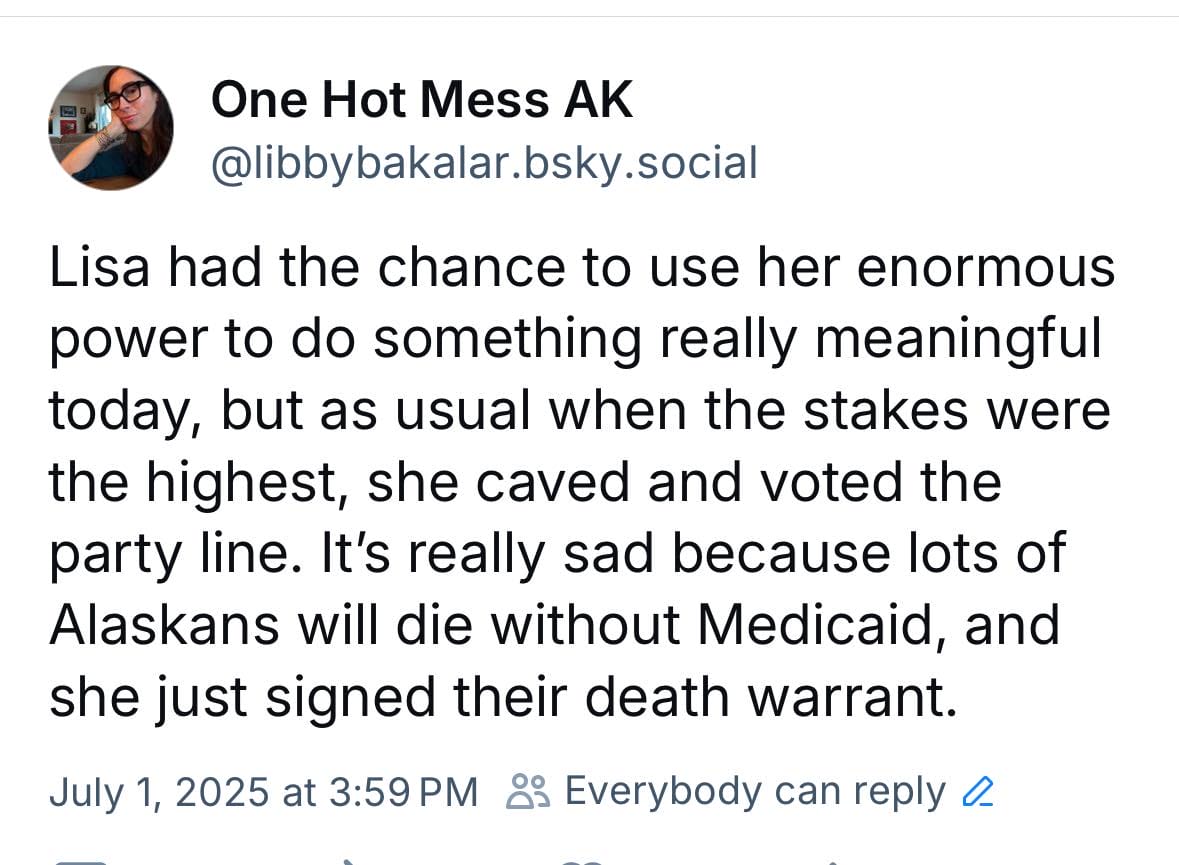Click the line starting with today, but as usual

click(580, 412)
